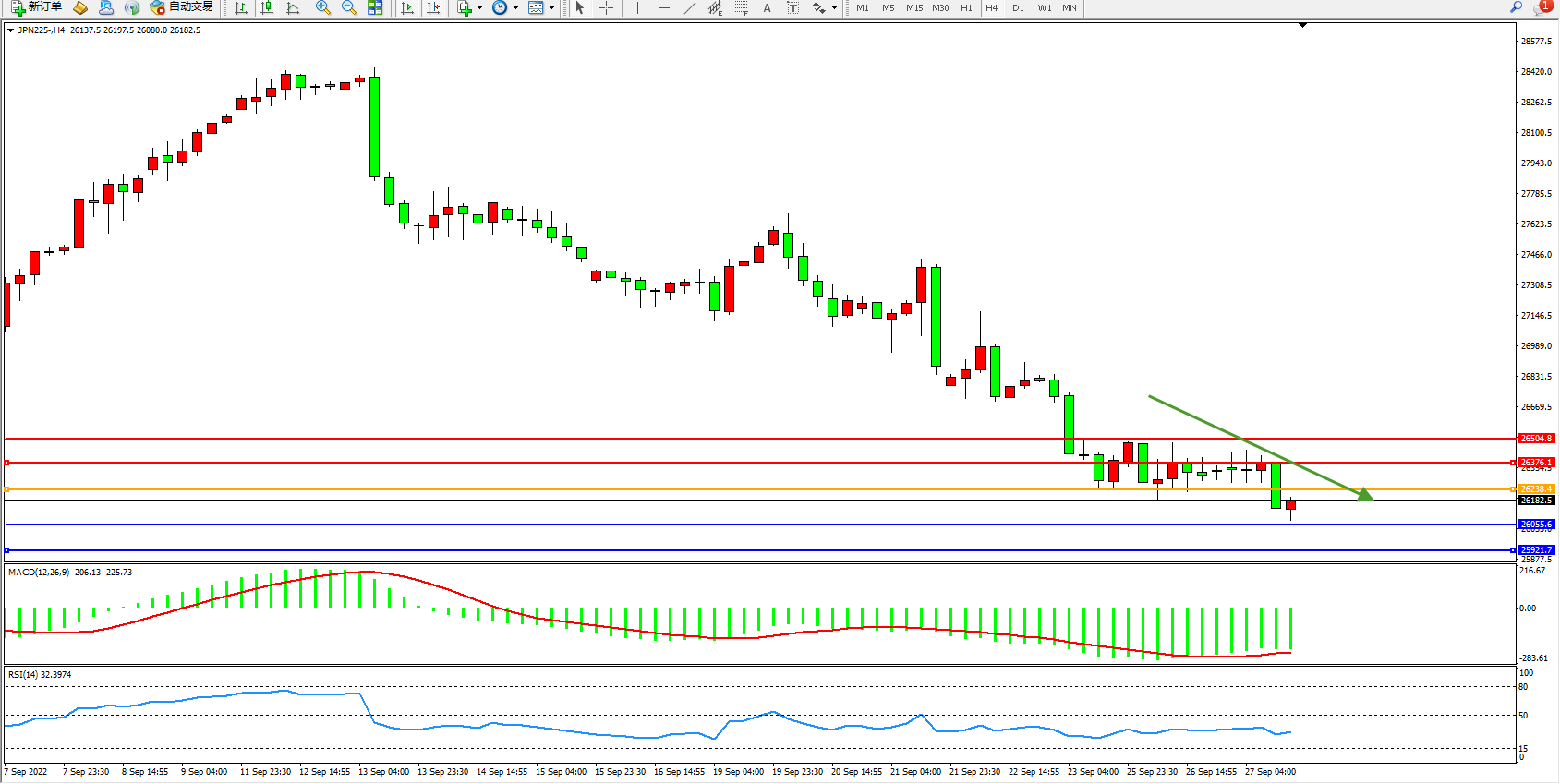Switch chart to line chart view
The height and width of the screenshot is (784, 1560).
(x=293, y=7)
